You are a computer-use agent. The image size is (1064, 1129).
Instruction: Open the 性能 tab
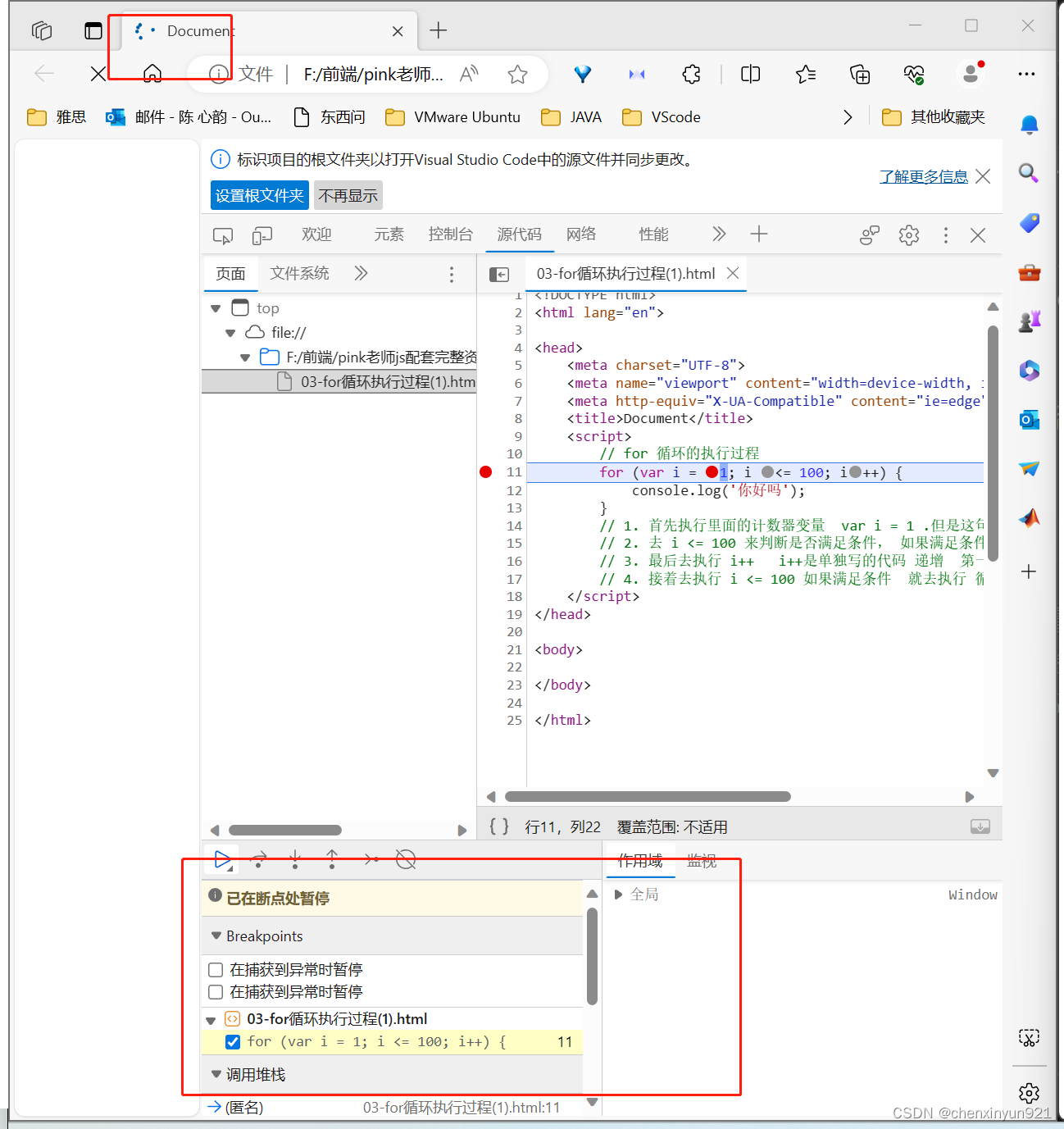pos(653,234)
